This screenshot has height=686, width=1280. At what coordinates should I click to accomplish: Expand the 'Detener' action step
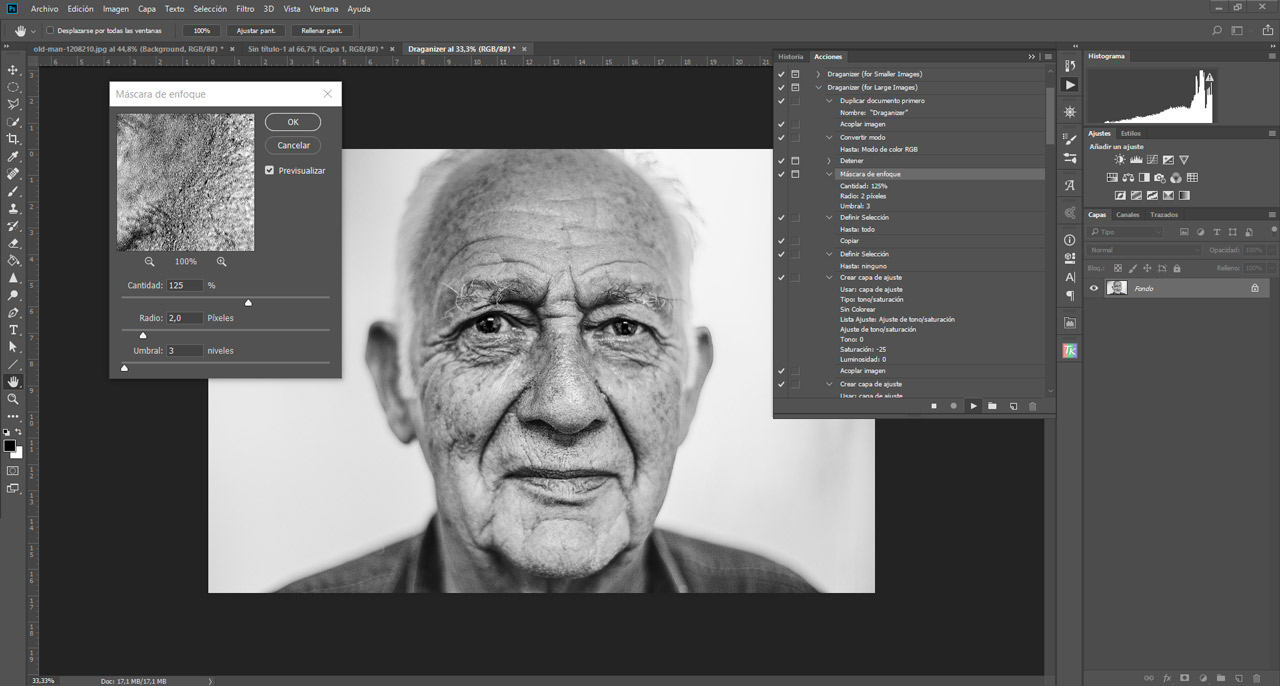click(x=829, y=161)
